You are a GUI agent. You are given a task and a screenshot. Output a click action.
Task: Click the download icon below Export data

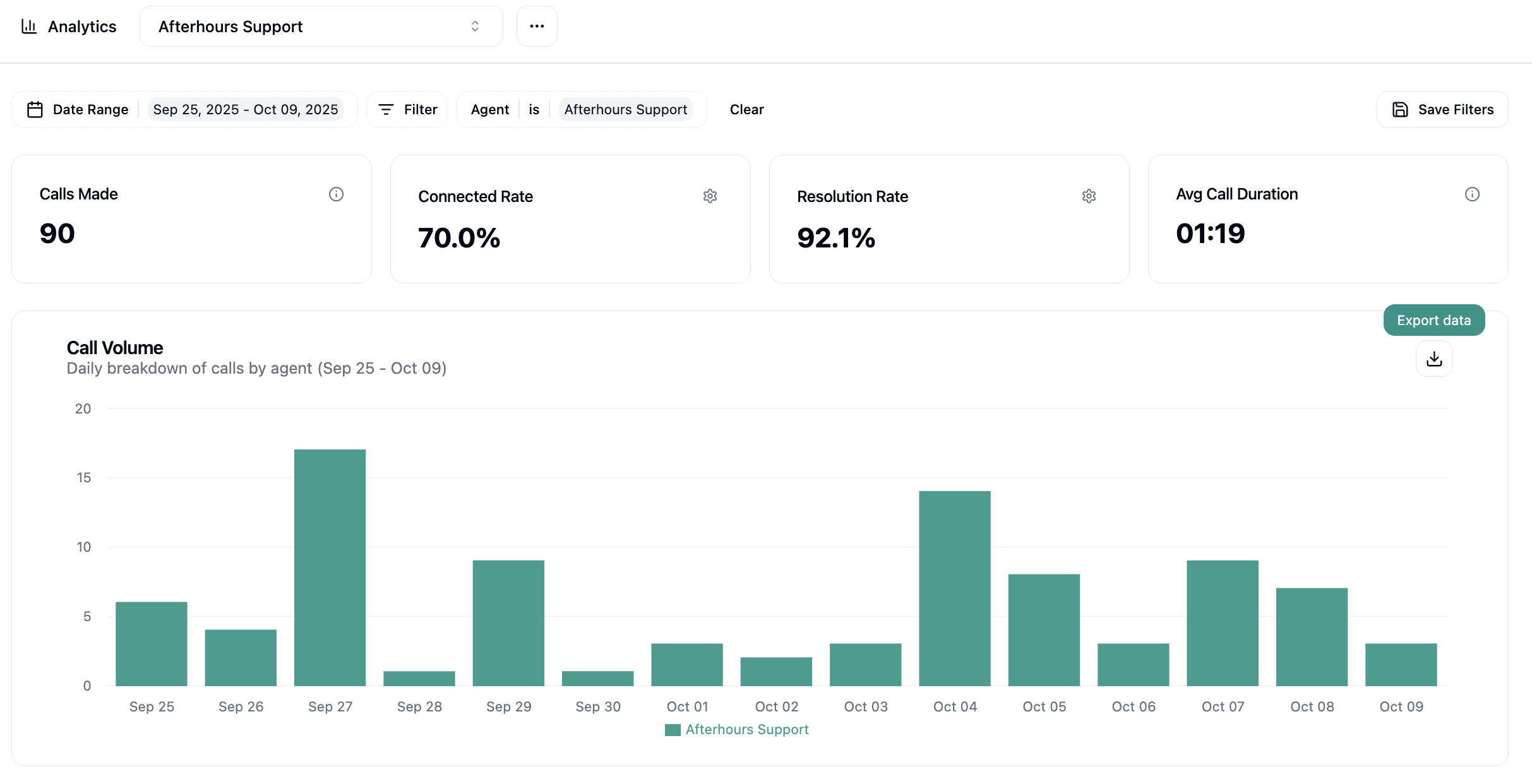tap(1433, 359)
